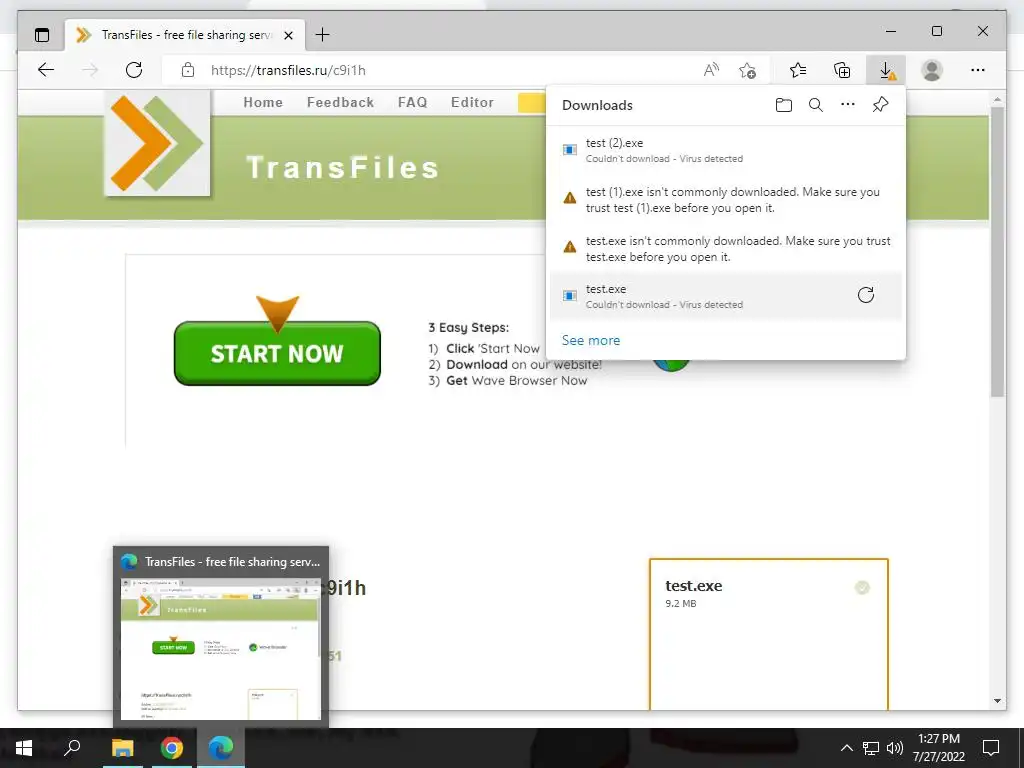Add page to favorites star icon
This screenshot has height=768, width=1024.
pyautogui.click(x=748, y=70)
